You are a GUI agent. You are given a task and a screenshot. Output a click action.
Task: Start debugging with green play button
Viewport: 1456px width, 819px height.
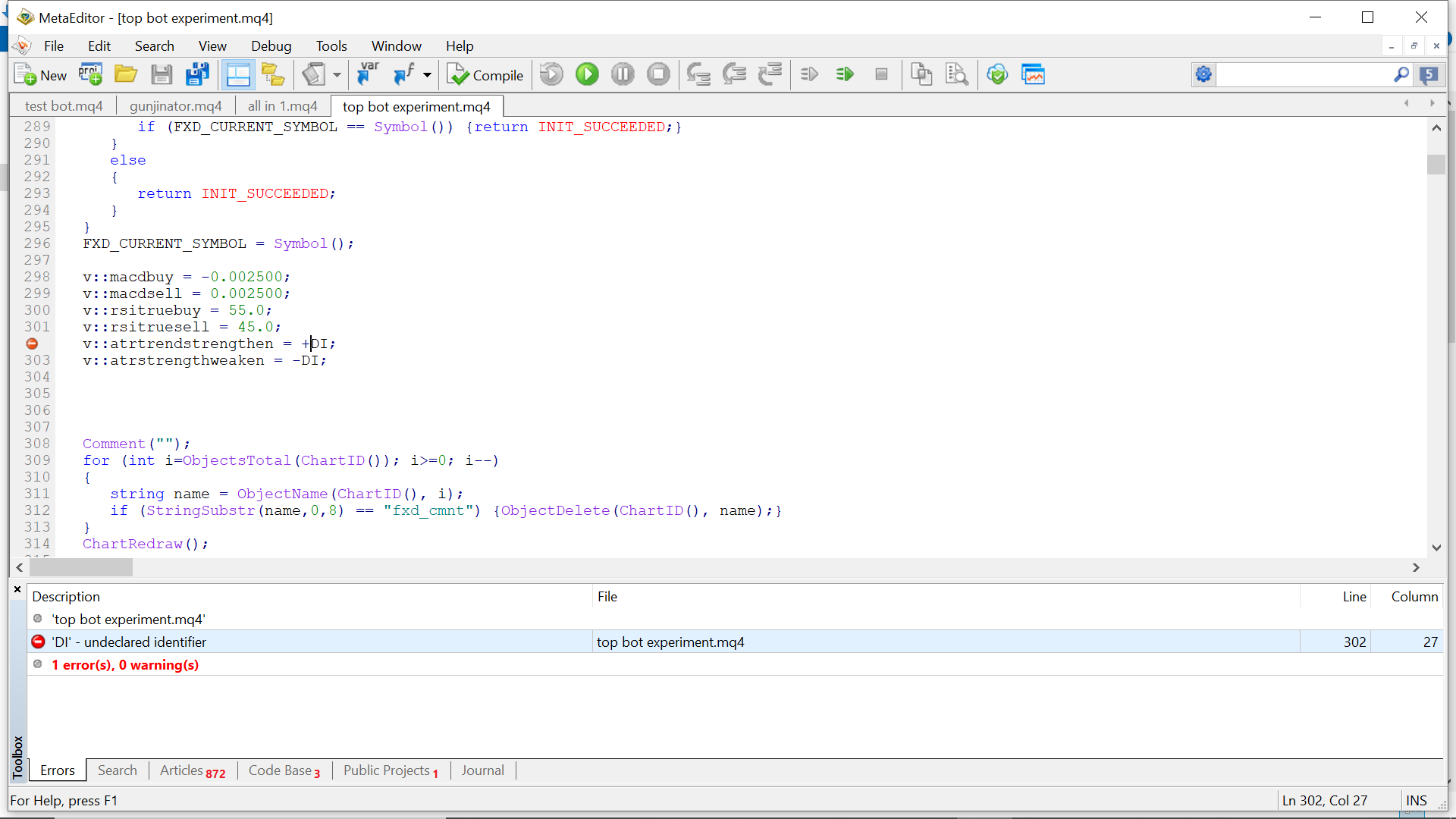[587, 75]
